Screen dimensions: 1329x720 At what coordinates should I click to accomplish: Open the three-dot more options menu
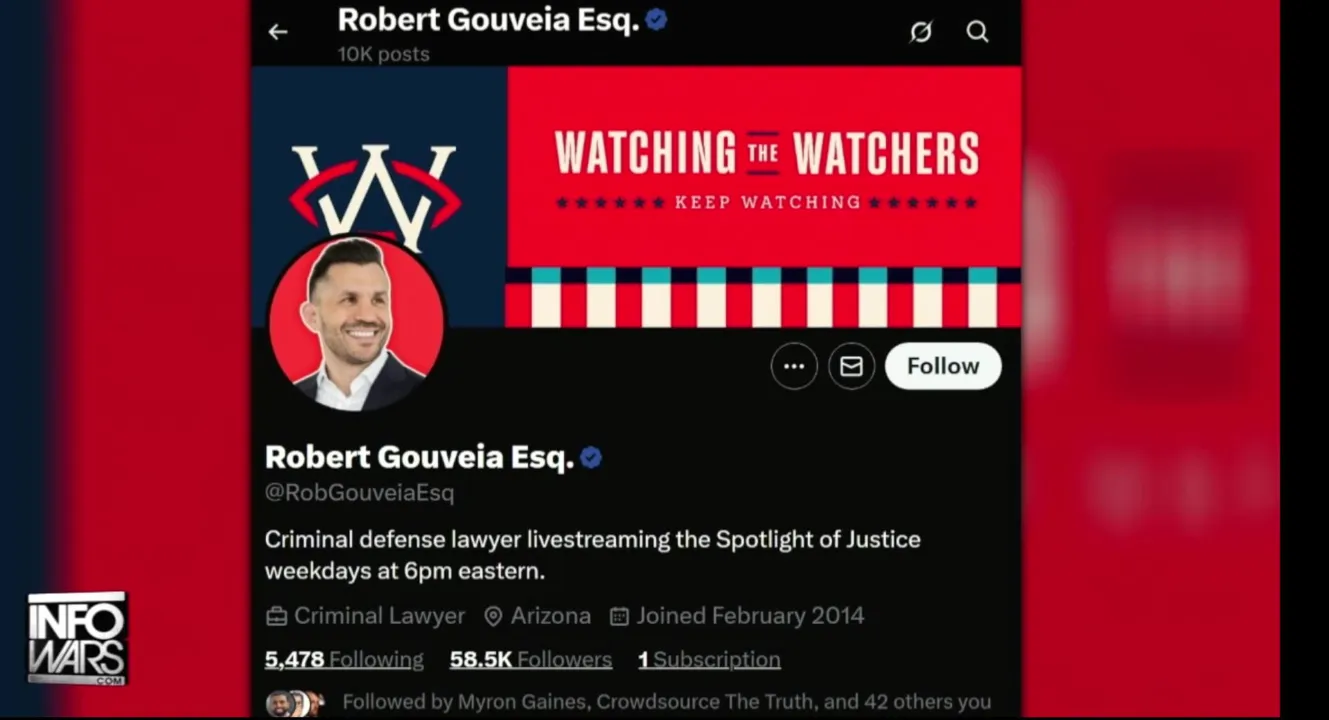tap(794, 366)
